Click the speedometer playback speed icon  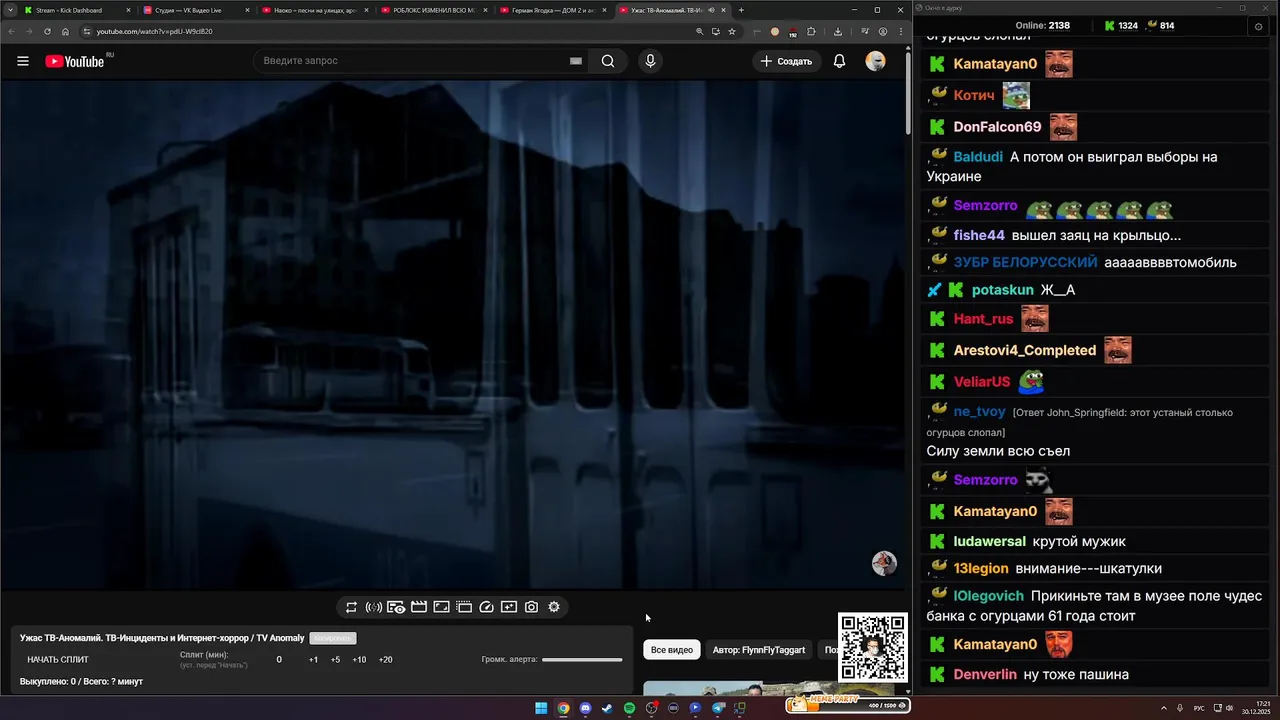coord(486,607)
